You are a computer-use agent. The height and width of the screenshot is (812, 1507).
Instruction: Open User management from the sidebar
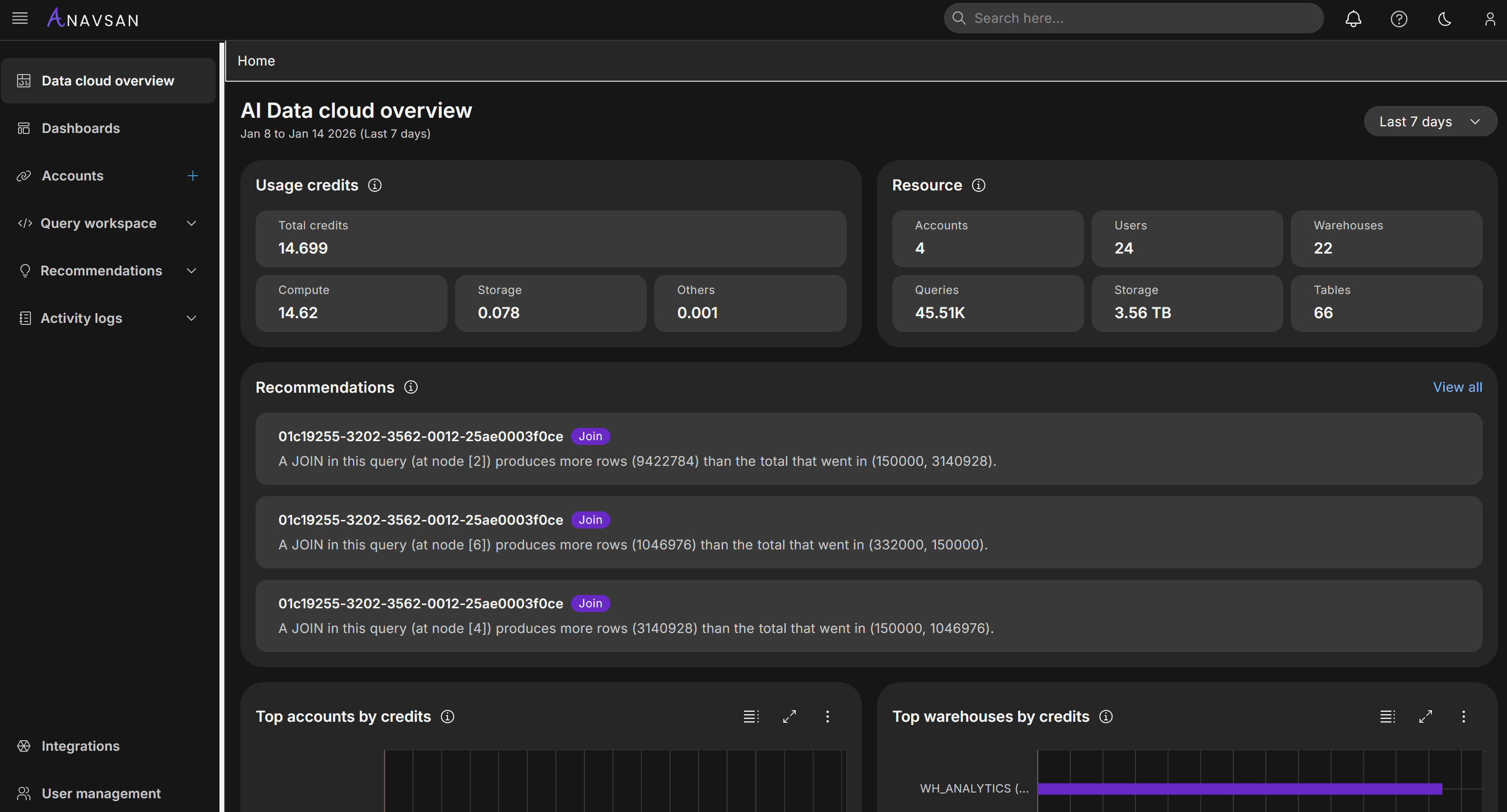tap(101, 793)
